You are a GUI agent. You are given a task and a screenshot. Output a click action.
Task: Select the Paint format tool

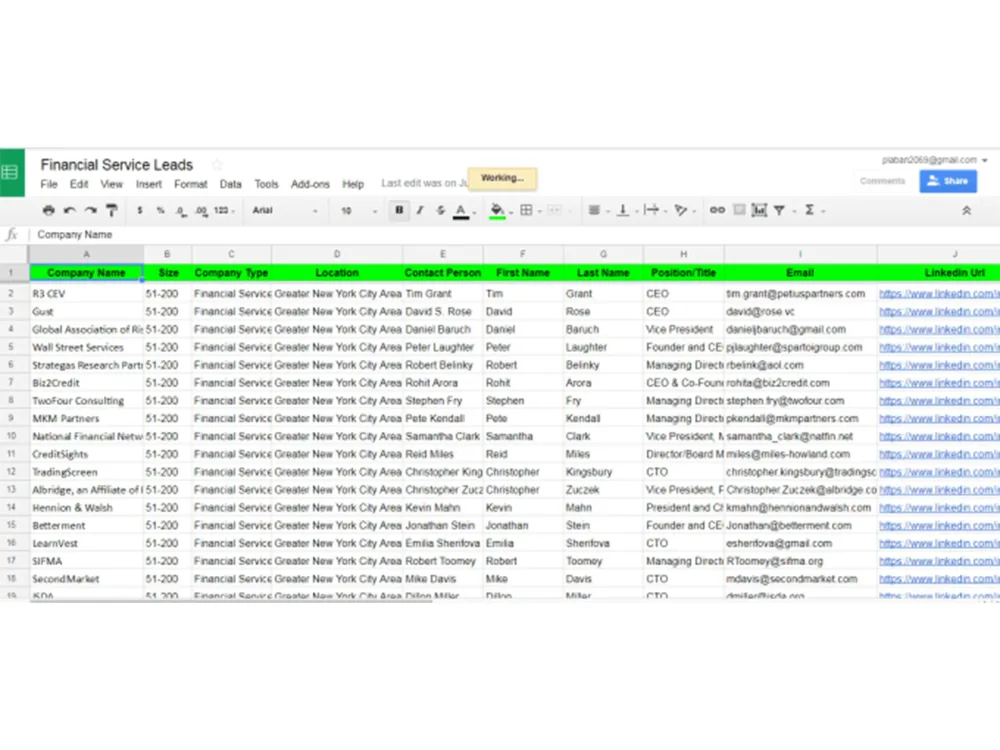(112, 210)
